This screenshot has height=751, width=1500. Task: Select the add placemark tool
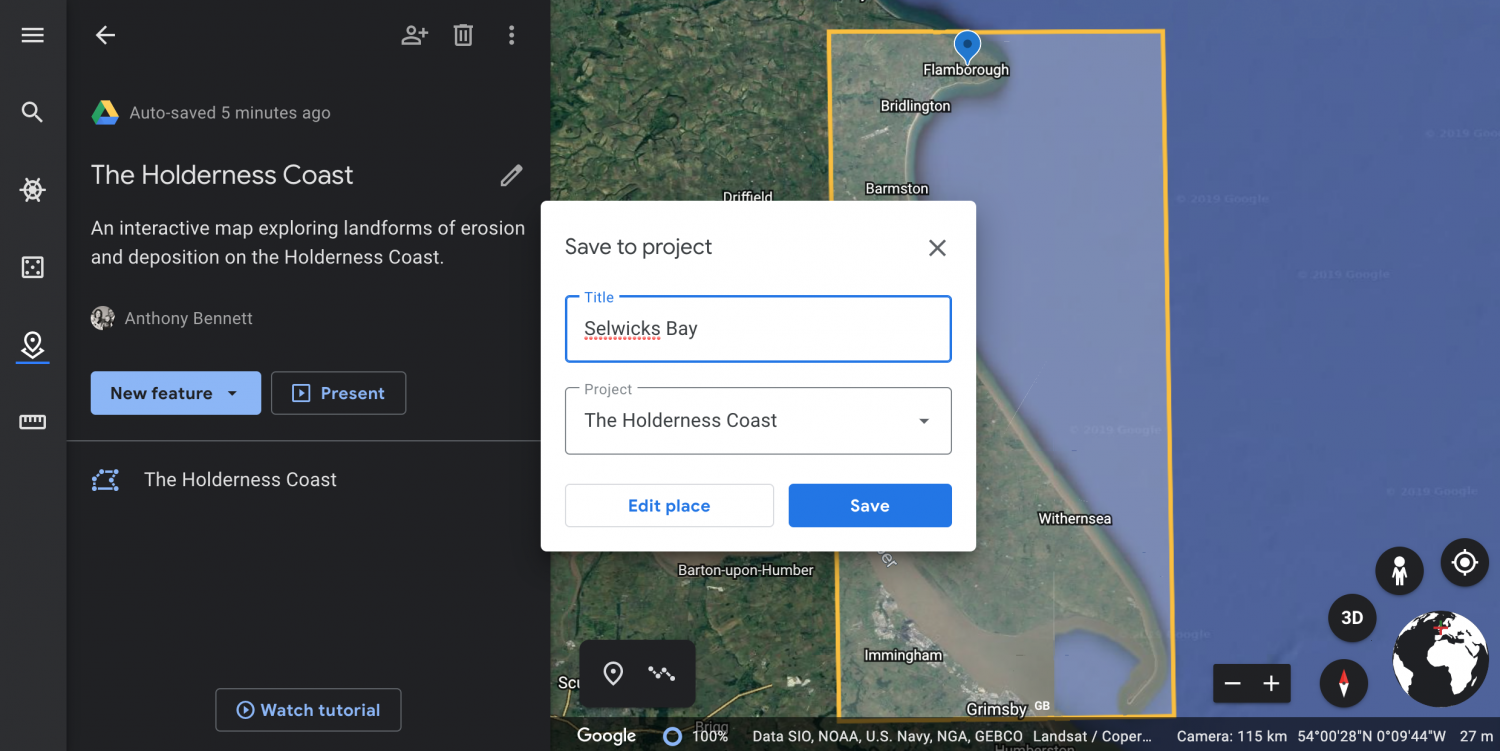click(613, 673)
